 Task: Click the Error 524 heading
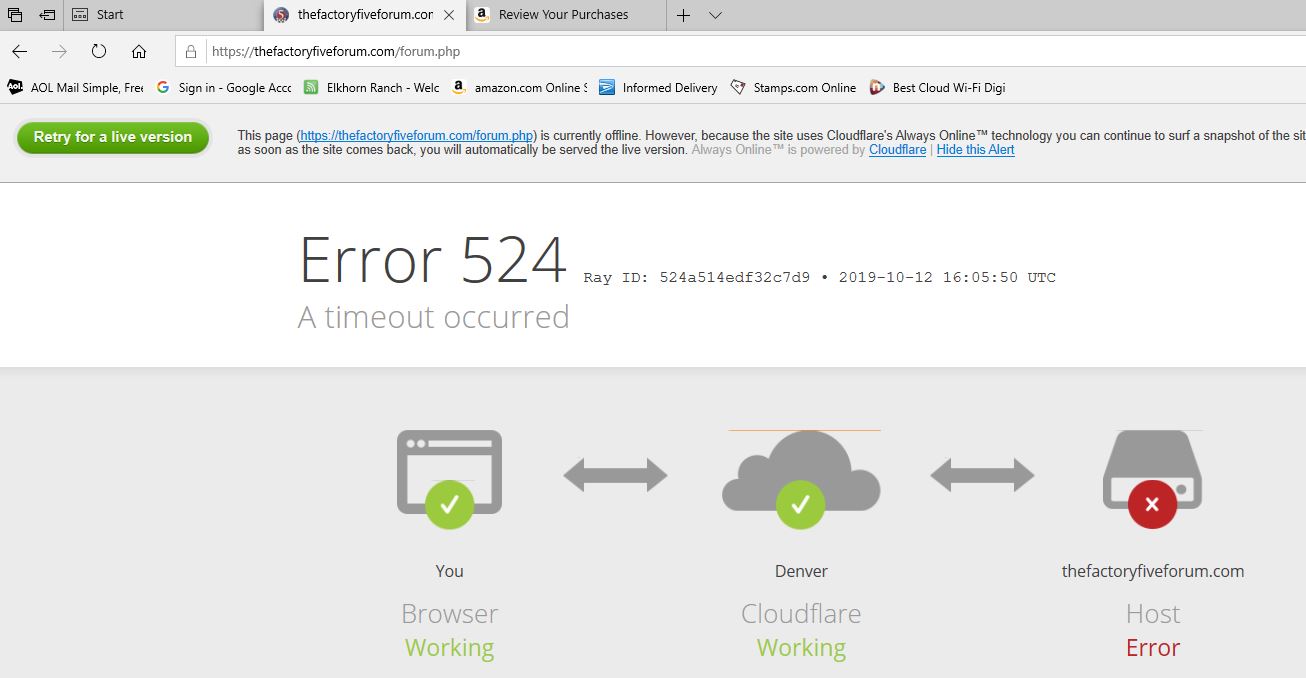click(433, 261)
